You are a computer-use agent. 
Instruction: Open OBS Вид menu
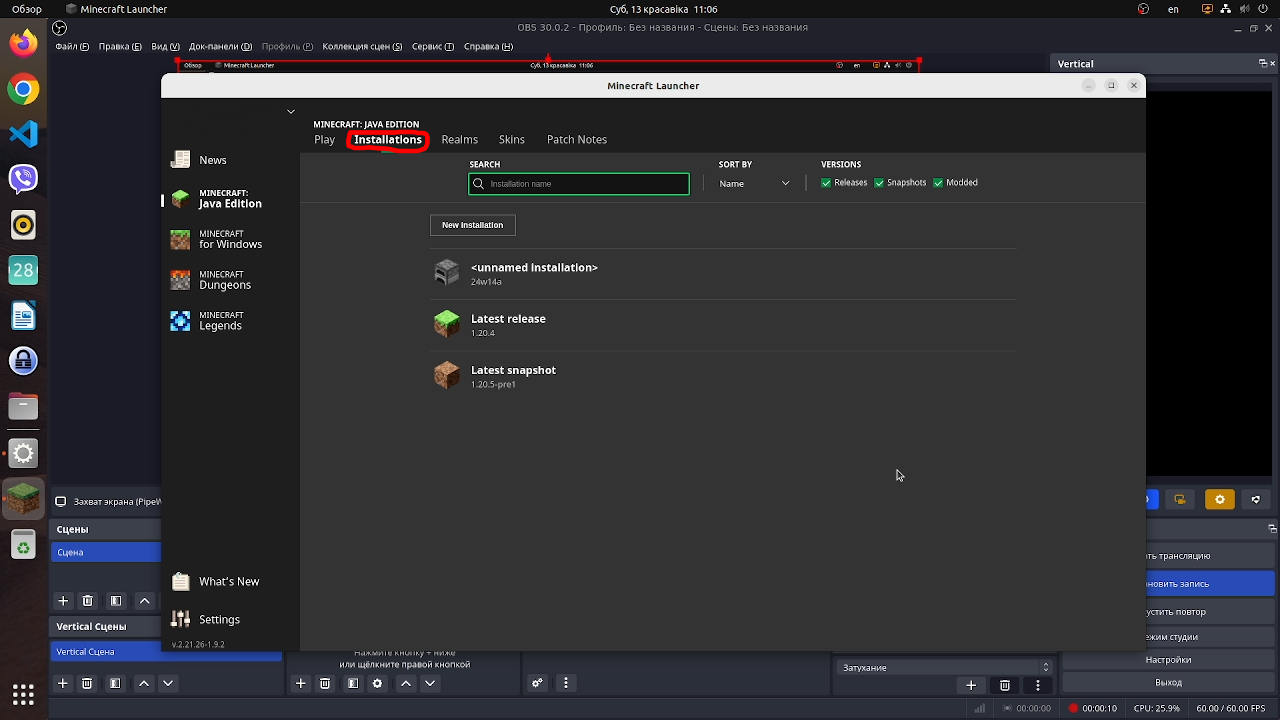point(166,46)
